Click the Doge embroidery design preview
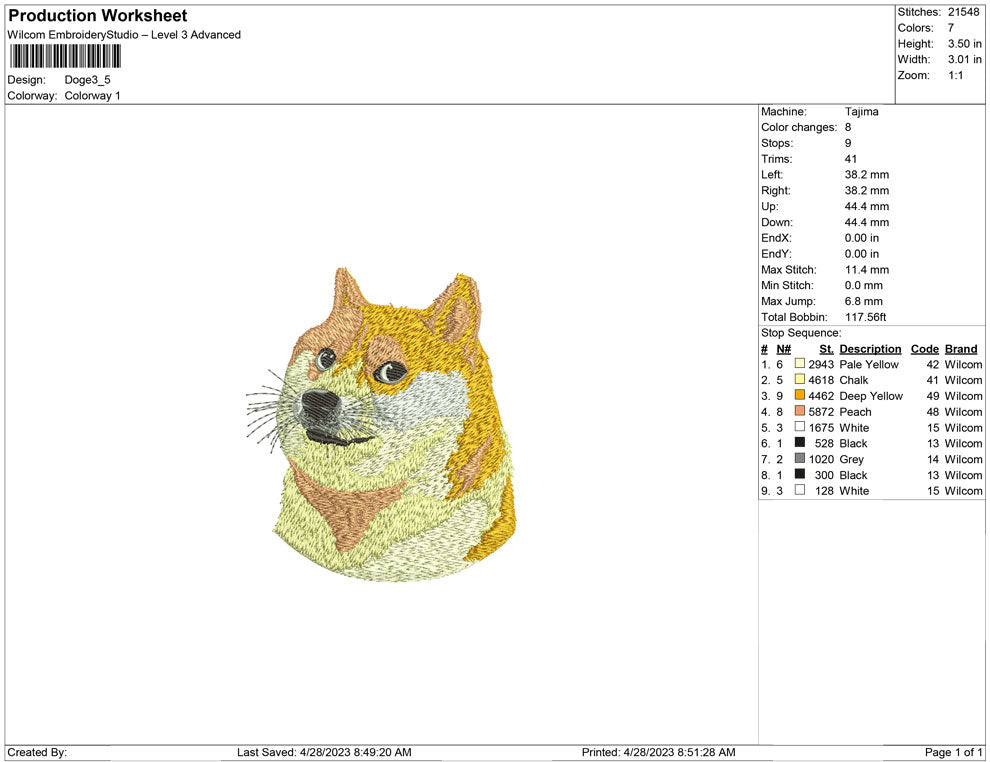This screenshot has height=762, width=990. pyautogui.click(x=381, y=424)
